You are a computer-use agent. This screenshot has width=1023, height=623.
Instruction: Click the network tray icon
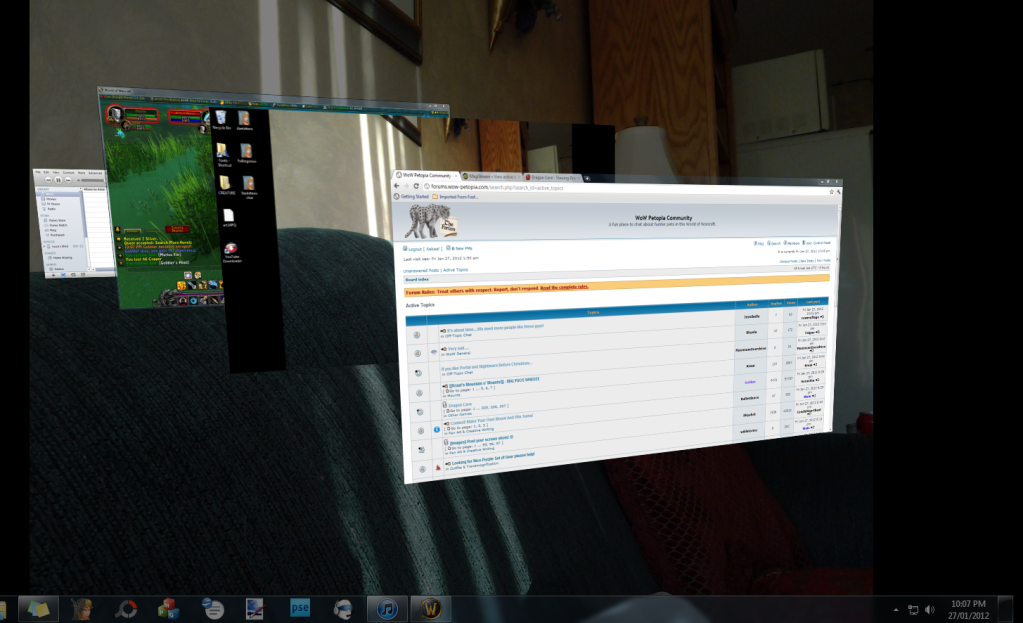pos(913,610)
